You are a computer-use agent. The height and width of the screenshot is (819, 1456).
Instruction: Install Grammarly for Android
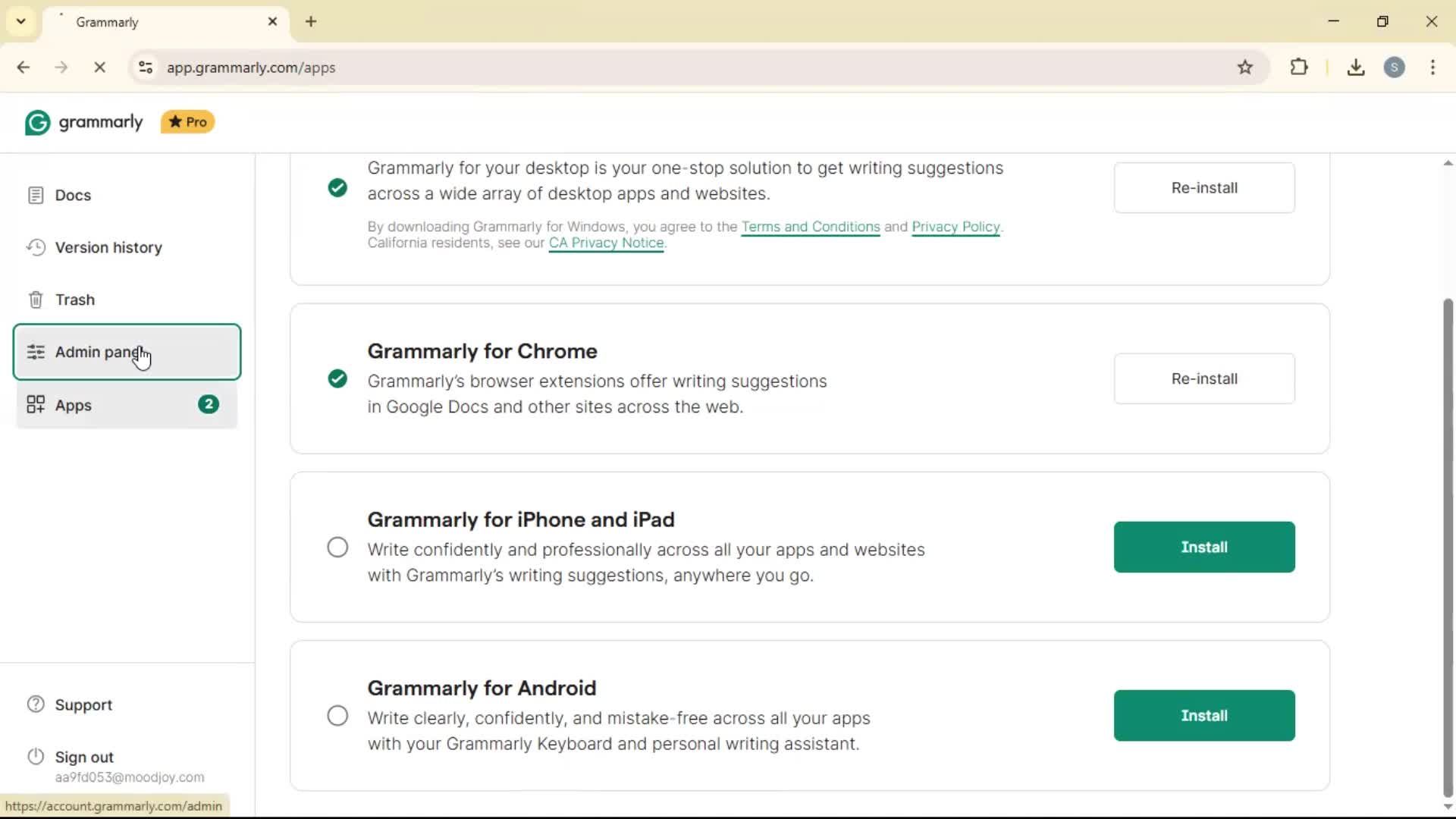(1203, 716)
